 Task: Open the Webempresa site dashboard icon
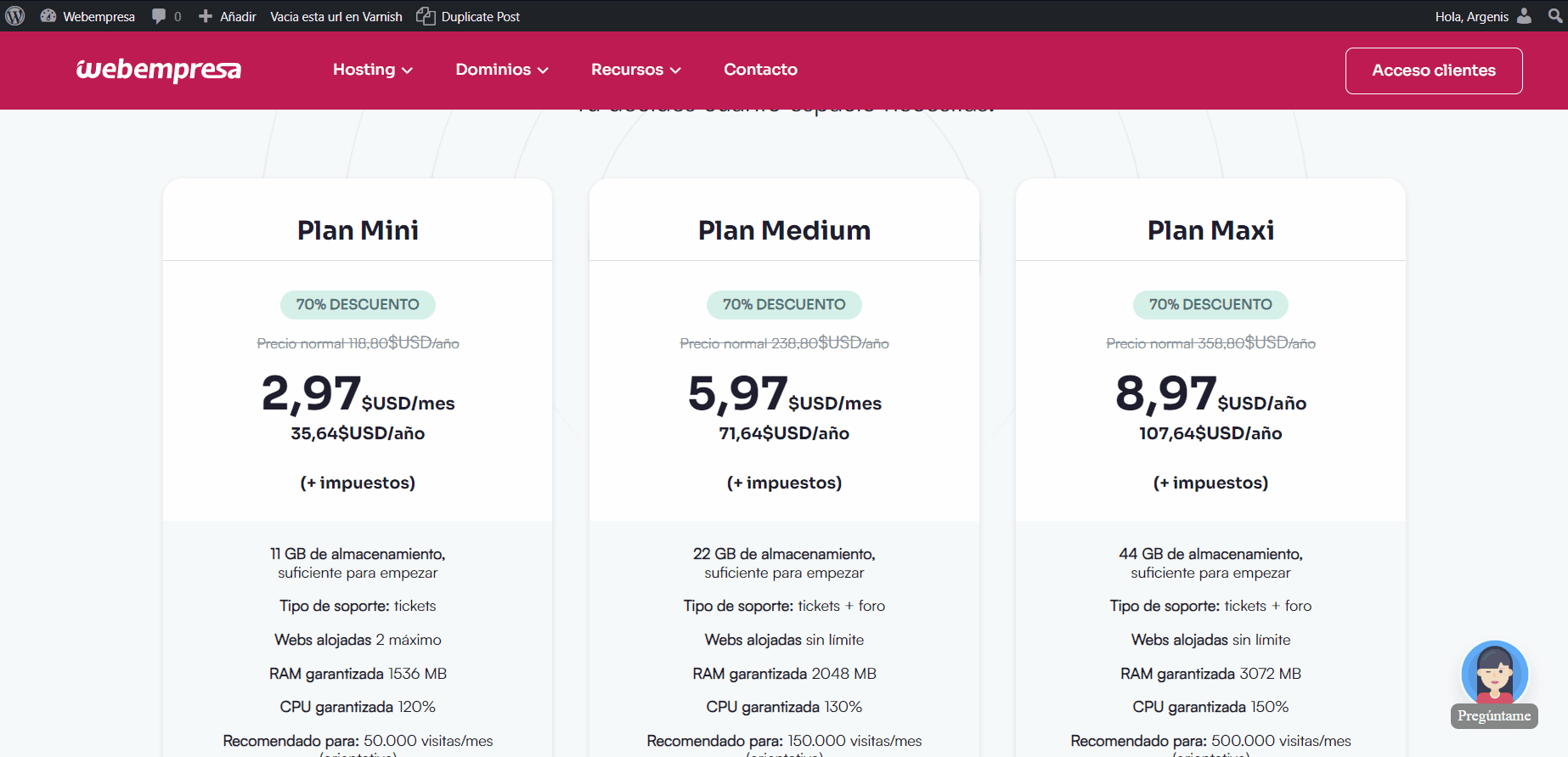(x=48, y=16)
